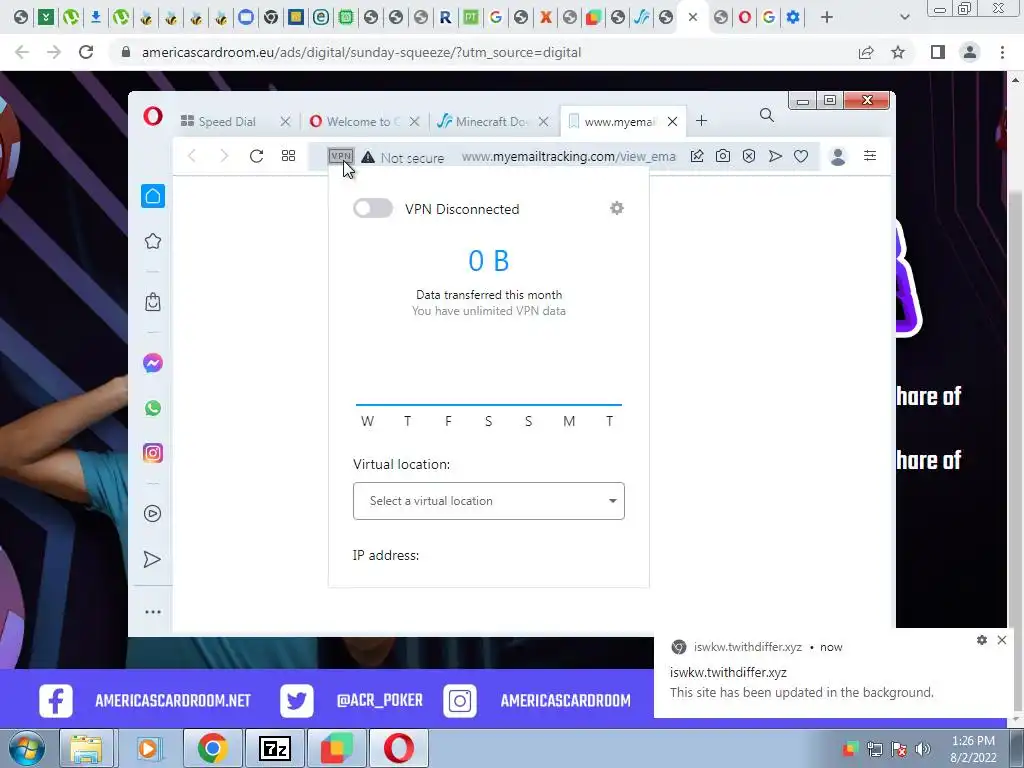This screenshot has width=1024, height=768.
Task: Open Opera Easy Setup sliders icon
Action: [870, 155]
